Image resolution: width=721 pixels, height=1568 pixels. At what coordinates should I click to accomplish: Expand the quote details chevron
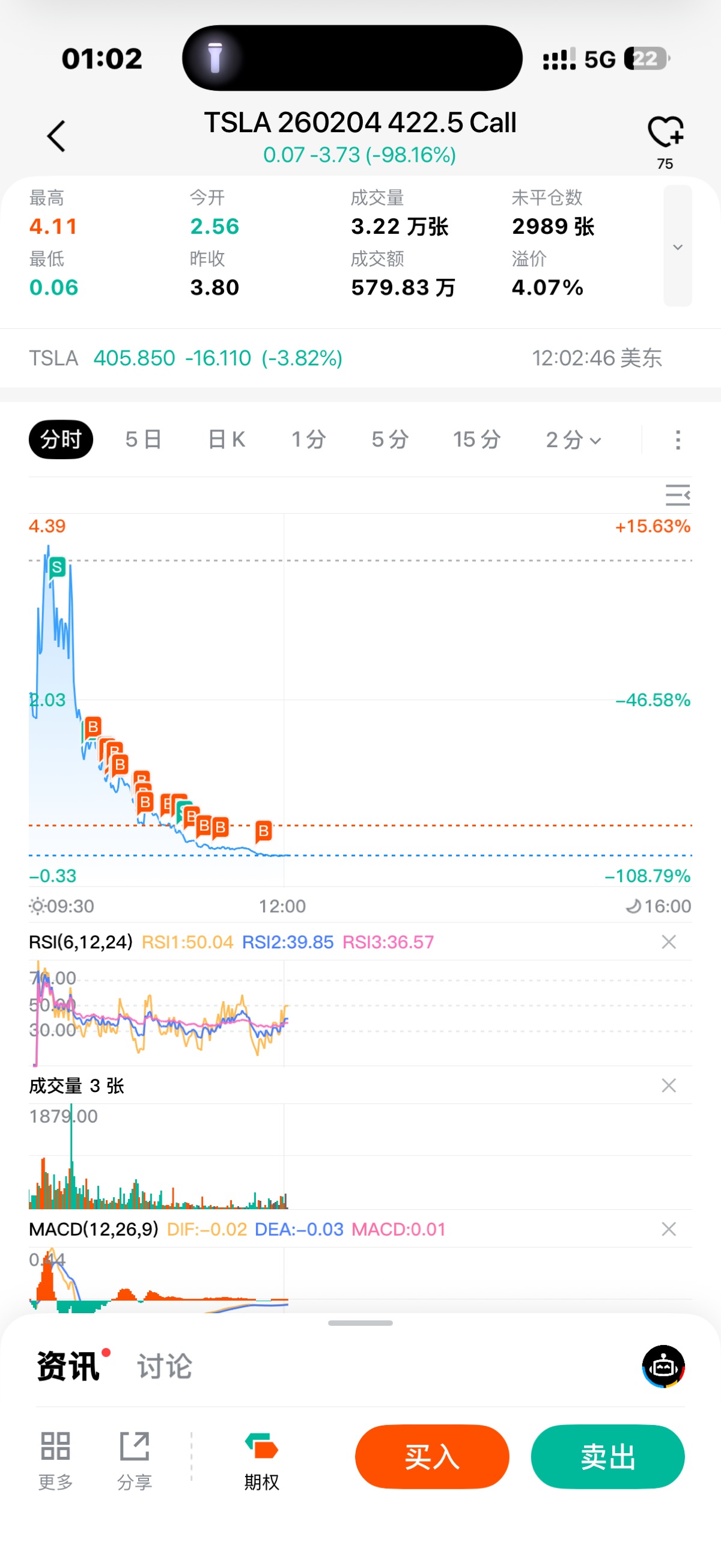[x=677, y=246]
